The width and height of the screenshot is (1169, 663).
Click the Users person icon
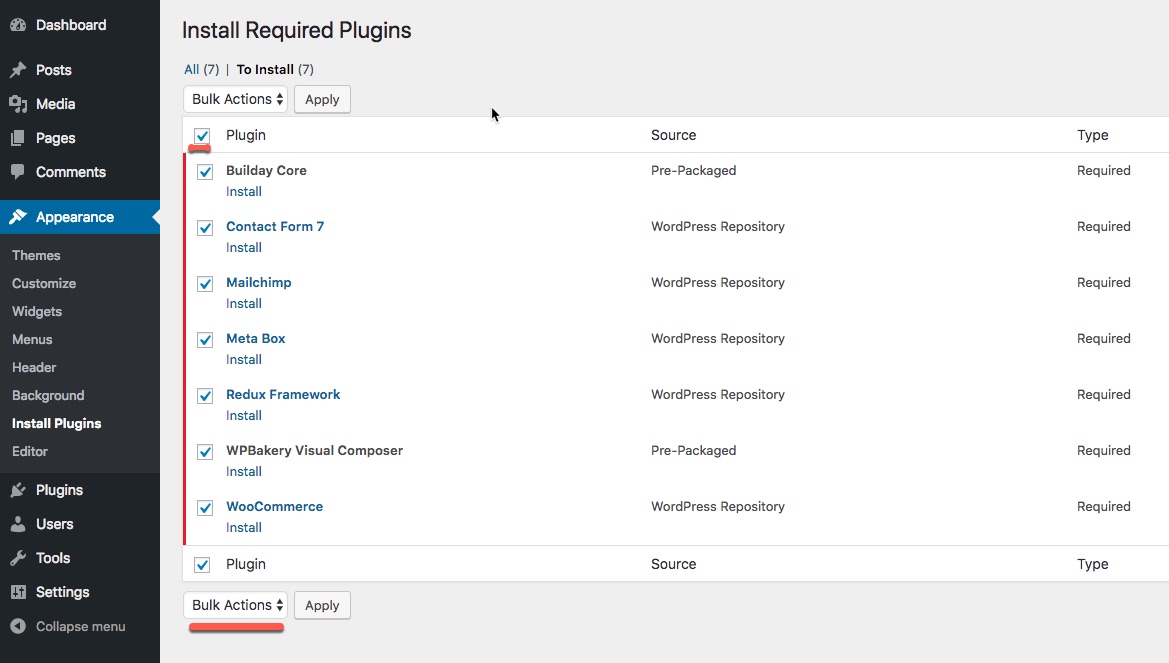[x=18, y=524]
